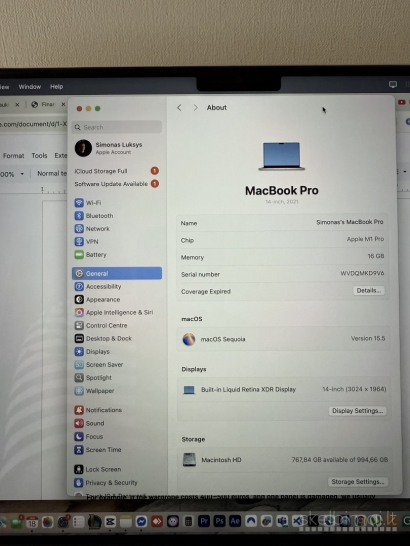Open Messenger from the Dock
This screenshot has width=410, height=546.
coord(141,521)
